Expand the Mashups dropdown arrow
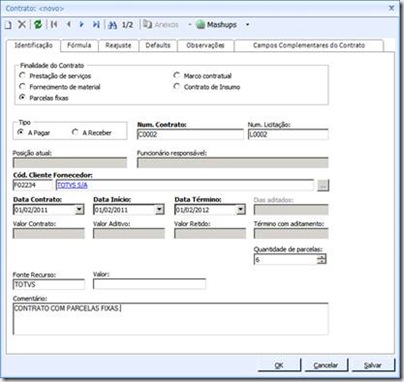This screenshot has height=382, width=404. [247, 25]
